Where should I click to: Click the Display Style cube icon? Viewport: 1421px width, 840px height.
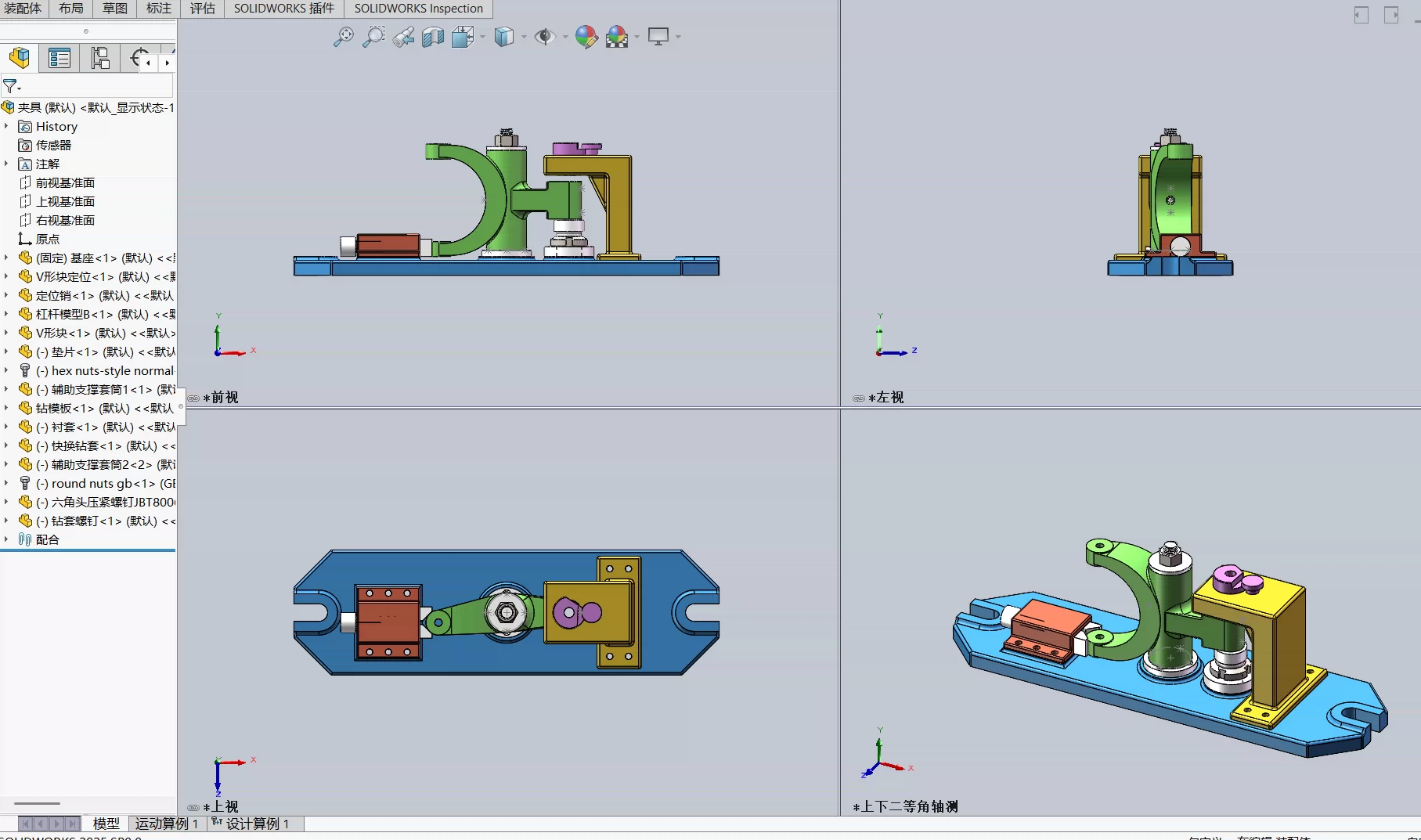tap(504, 37)
